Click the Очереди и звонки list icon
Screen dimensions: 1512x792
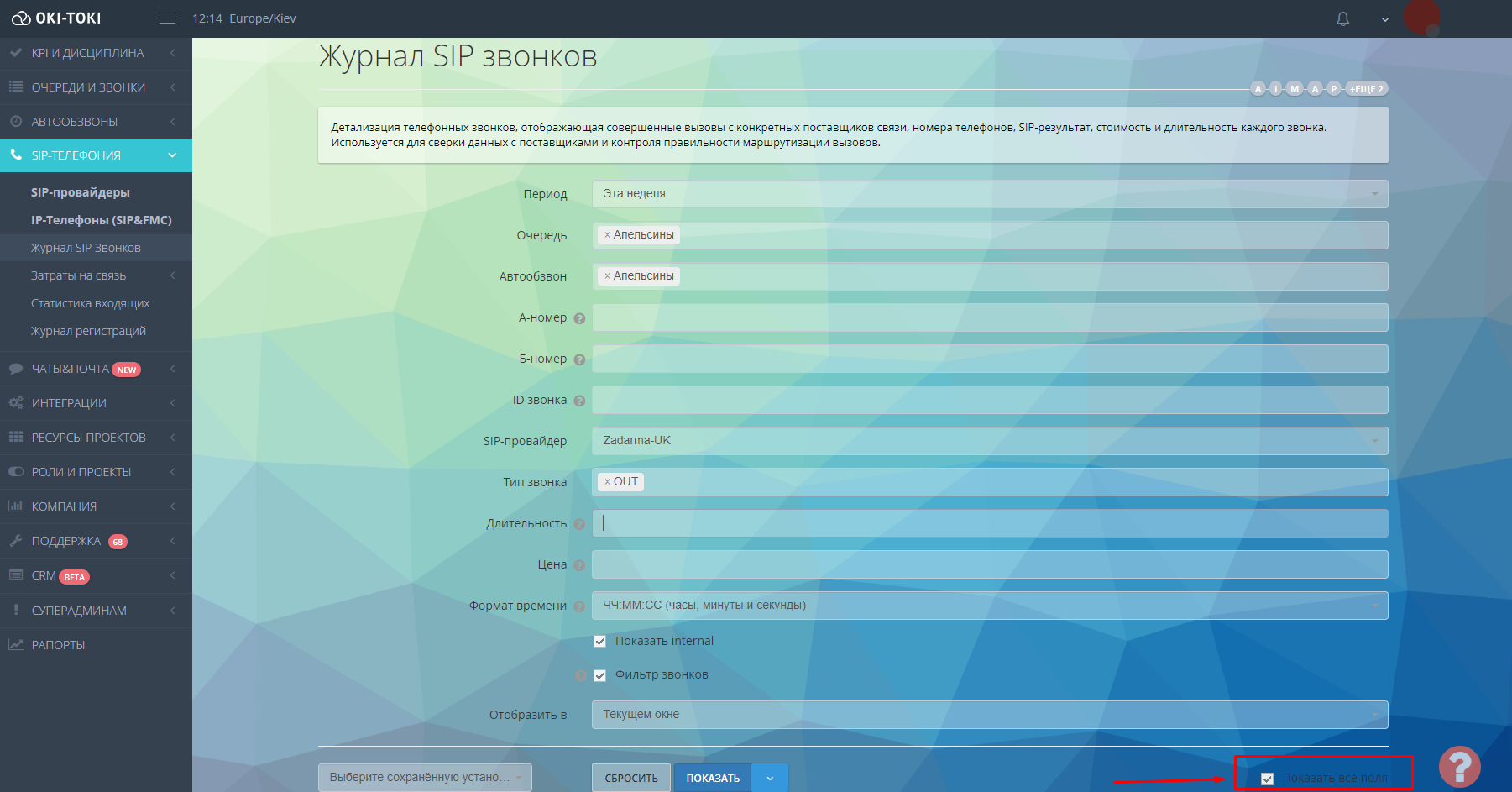coord(16,87)
